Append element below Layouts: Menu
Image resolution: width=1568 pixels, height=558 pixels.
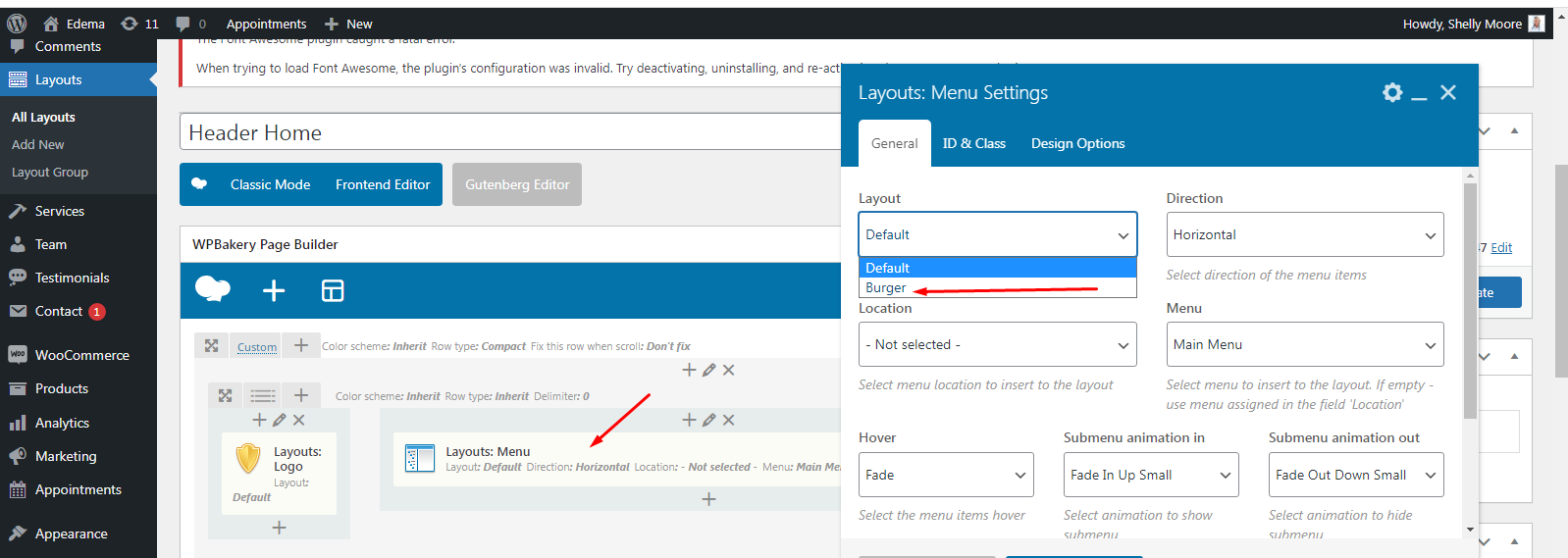(708, 499)
